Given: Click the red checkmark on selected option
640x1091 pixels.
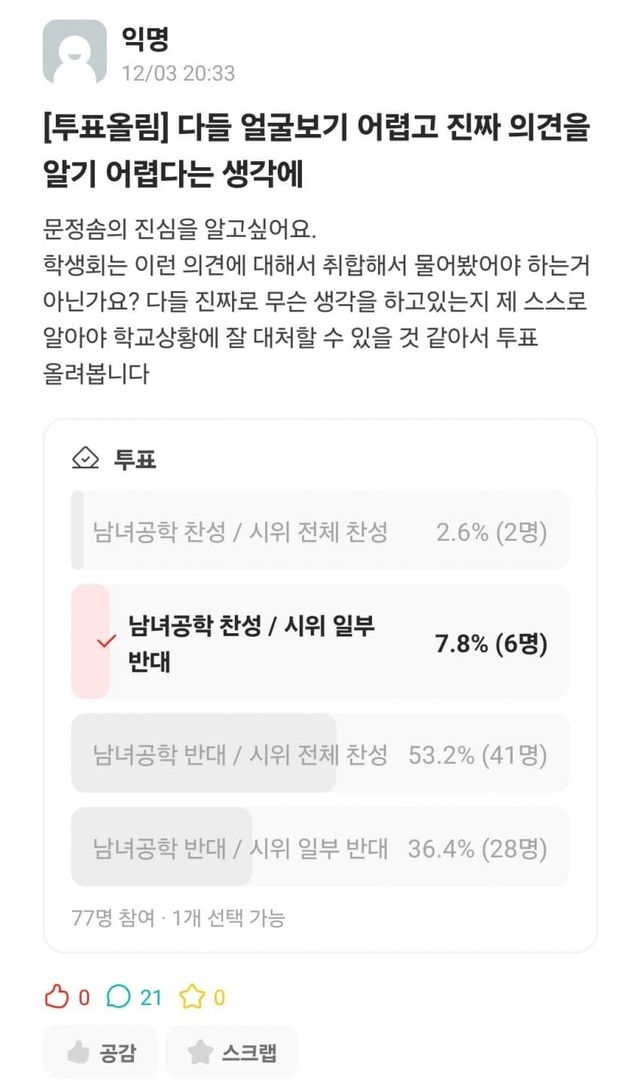Looking at the screenshot, I should [x=99, y=641].
